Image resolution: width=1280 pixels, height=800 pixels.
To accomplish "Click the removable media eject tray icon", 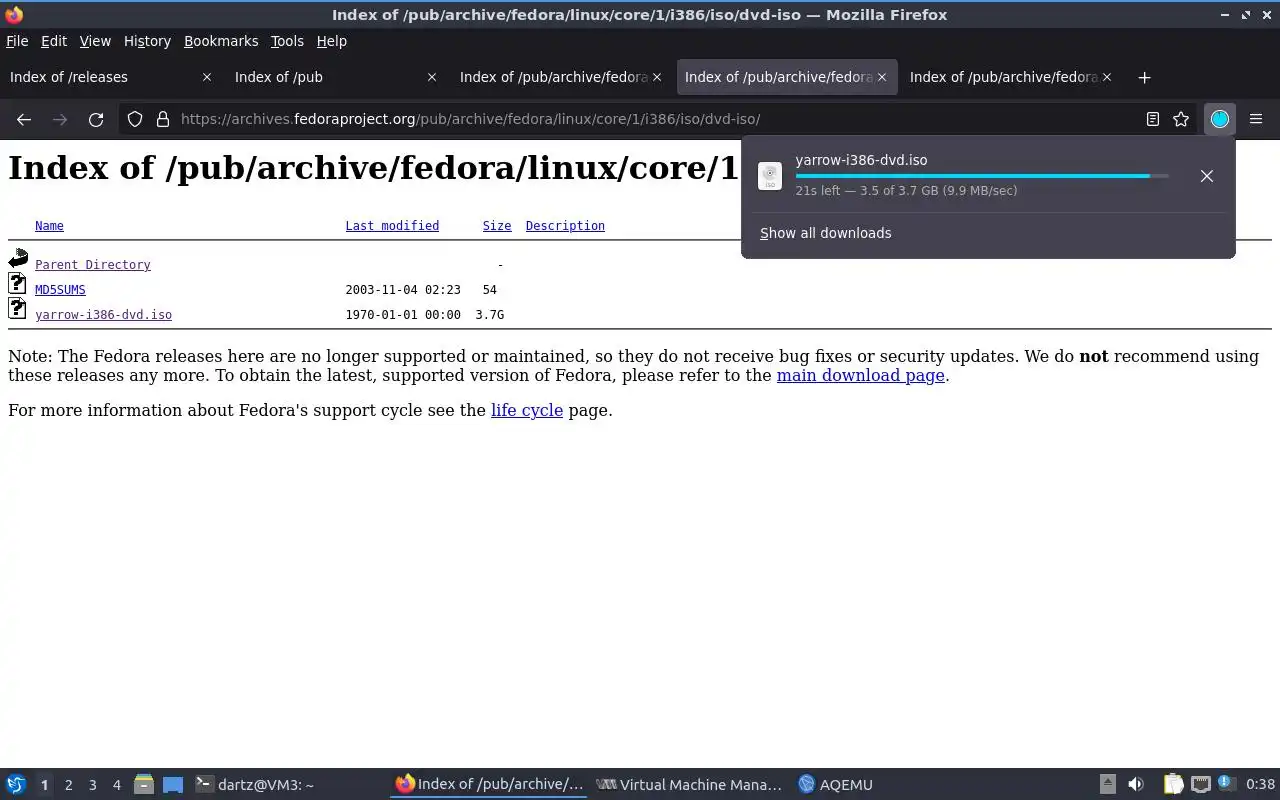I will tap(1108, 785).
